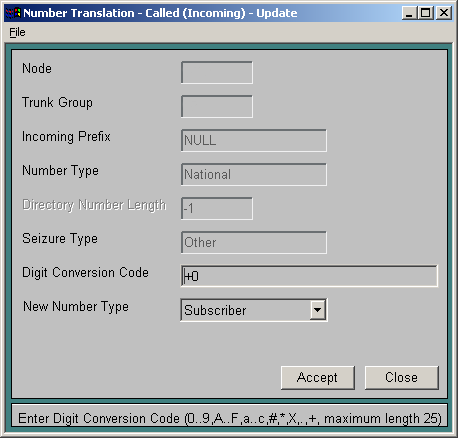Click the Seizure Type field showing Other
458x438 pixels.
pos(254,242)
